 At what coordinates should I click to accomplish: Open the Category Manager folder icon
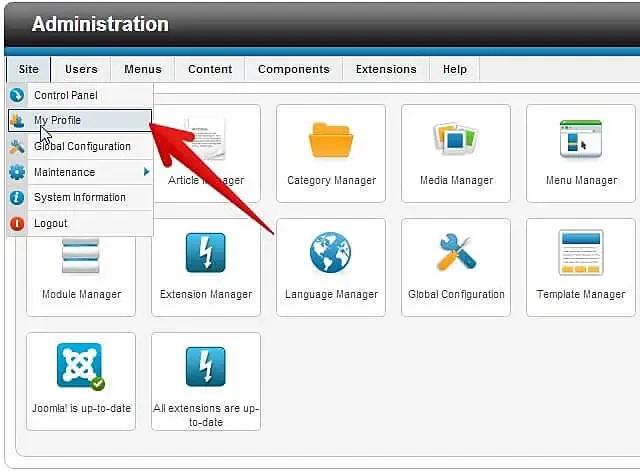click(x=331, y=140)
